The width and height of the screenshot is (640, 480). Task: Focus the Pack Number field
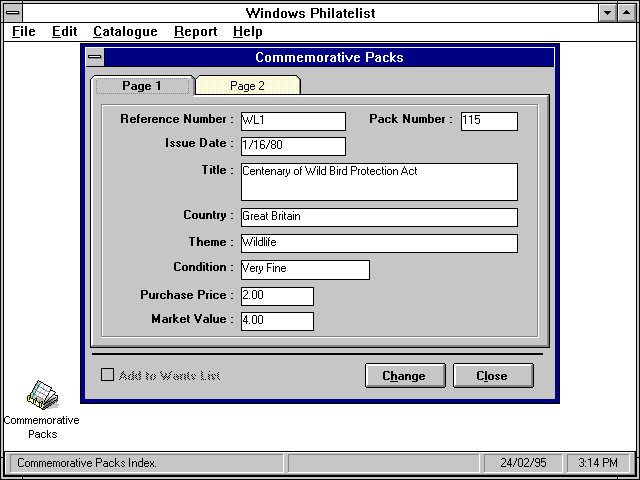[x=489, y=121]
